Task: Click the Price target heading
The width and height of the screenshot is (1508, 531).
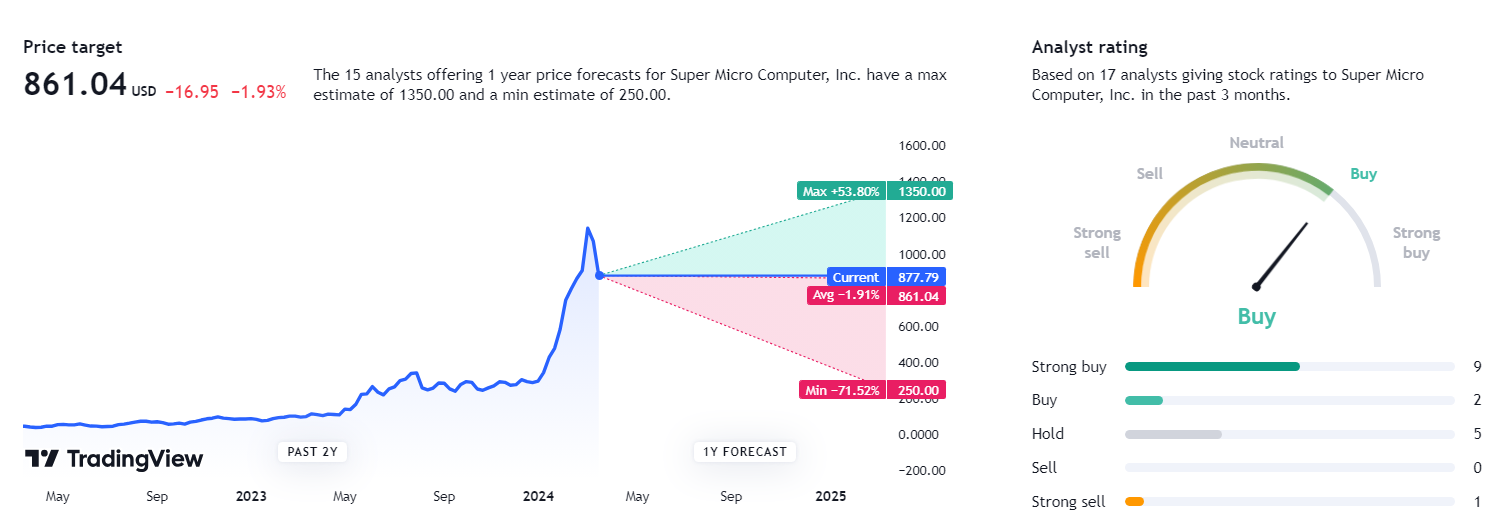Action: click(73, 47)
